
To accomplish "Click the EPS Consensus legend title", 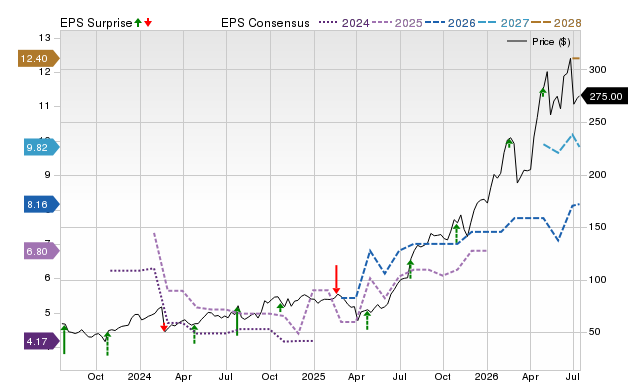I will coord(265,23).
